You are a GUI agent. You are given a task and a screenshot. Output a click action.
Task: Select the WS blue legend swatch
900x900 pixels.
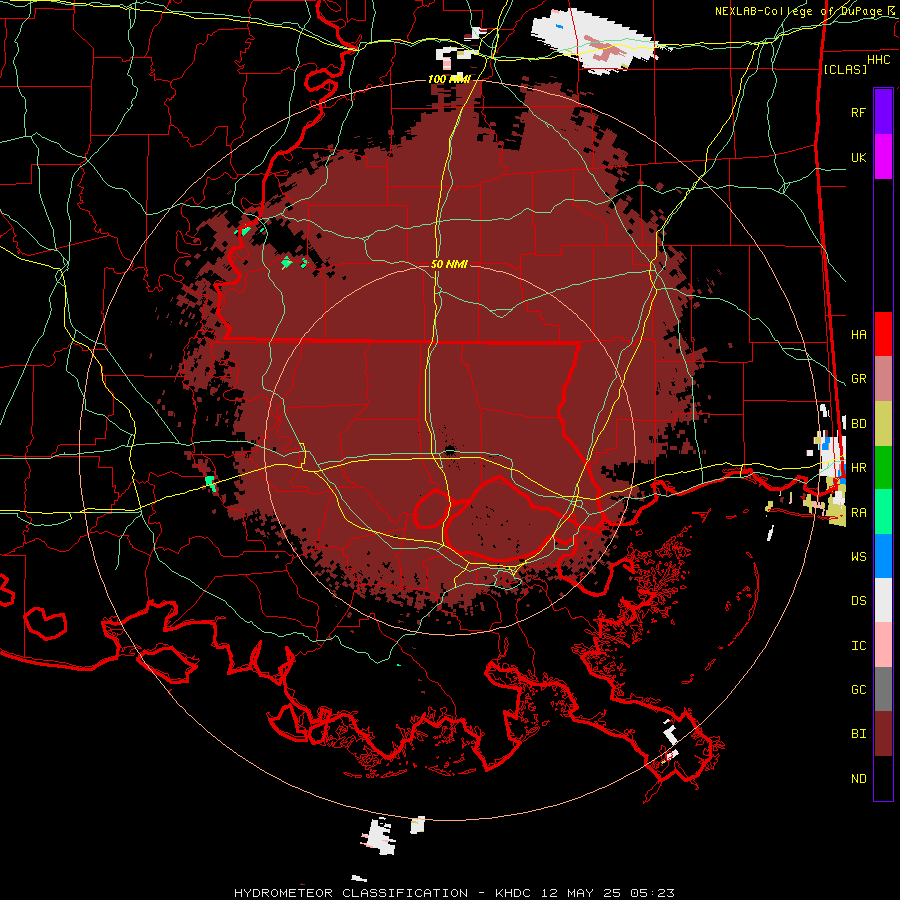[883, 556]
